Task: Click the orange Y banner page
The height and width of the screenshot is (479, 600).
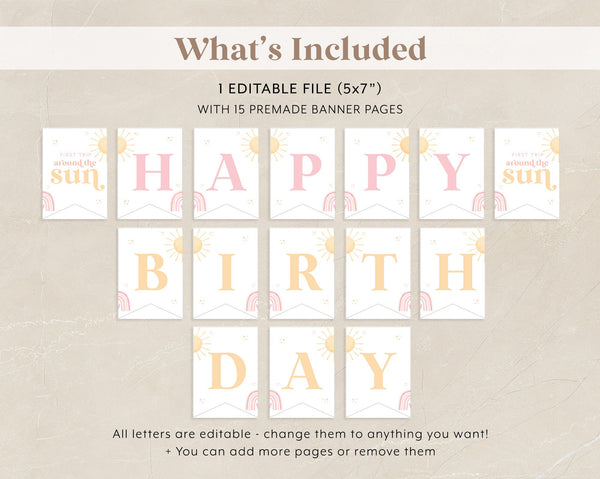Action: pos(378,372)
